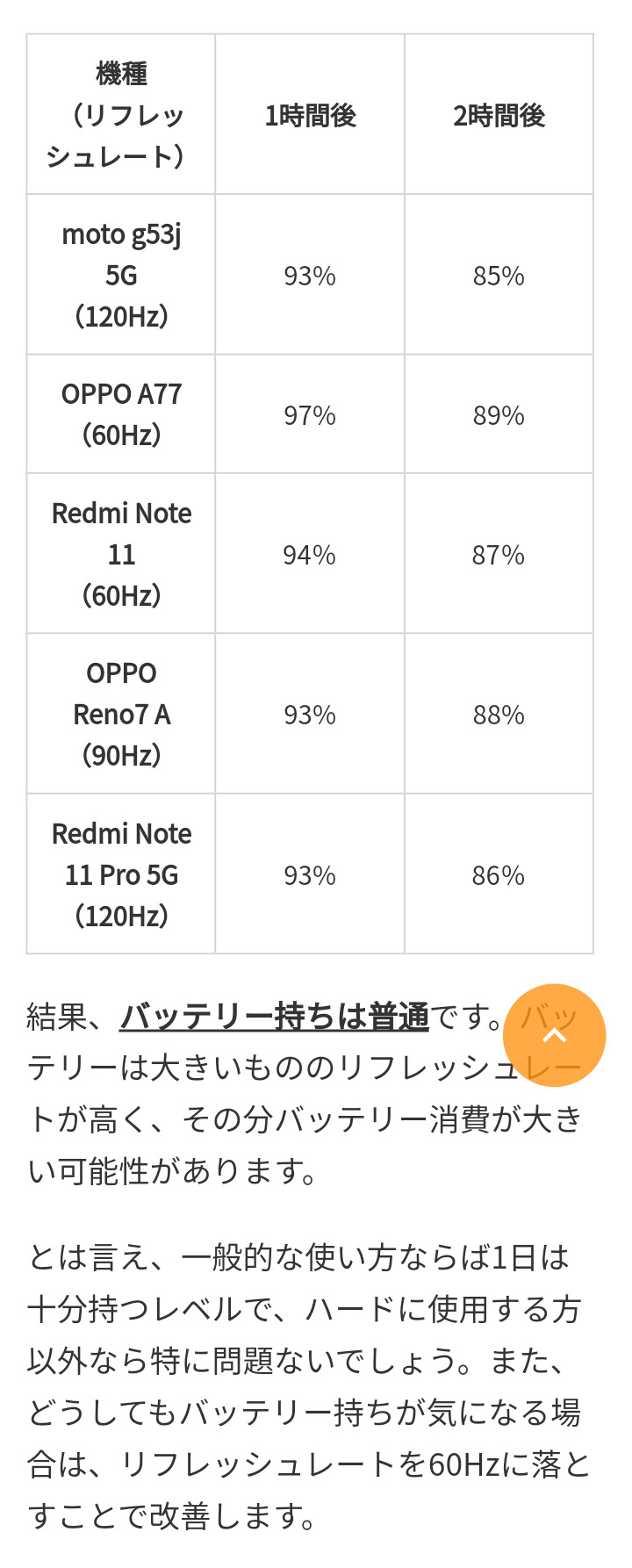The width and height of the screenshot is (632, 1568).
Task: Click the 86% battery value
Action: point(499,875)
